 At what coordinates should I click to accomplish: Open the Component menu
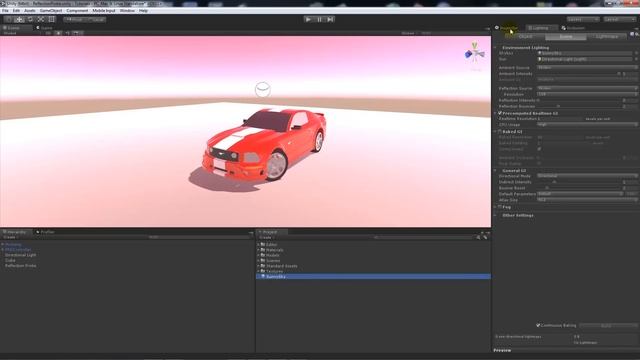77,11
